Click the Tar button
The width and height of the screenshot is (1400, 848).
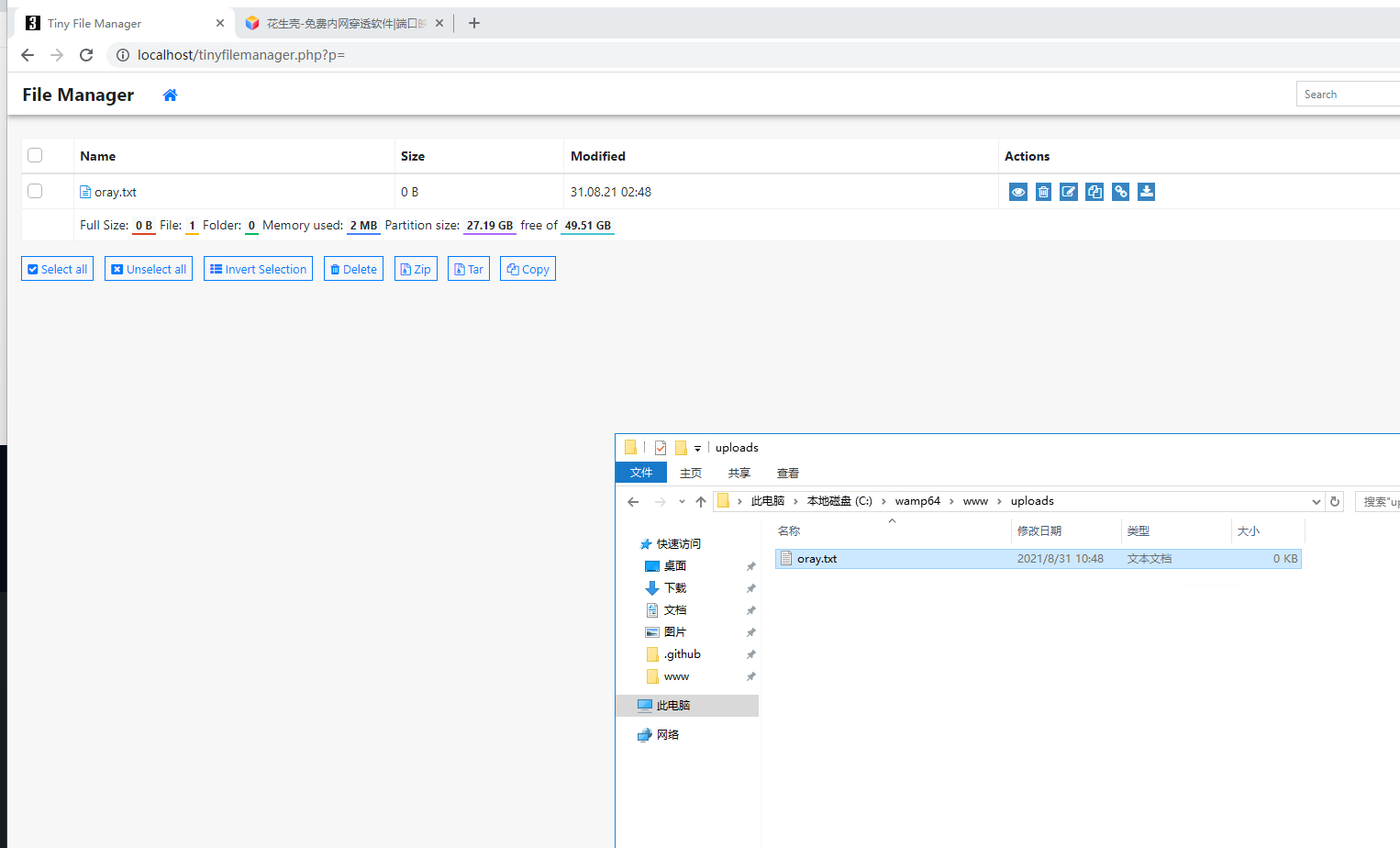coord(469,269)
